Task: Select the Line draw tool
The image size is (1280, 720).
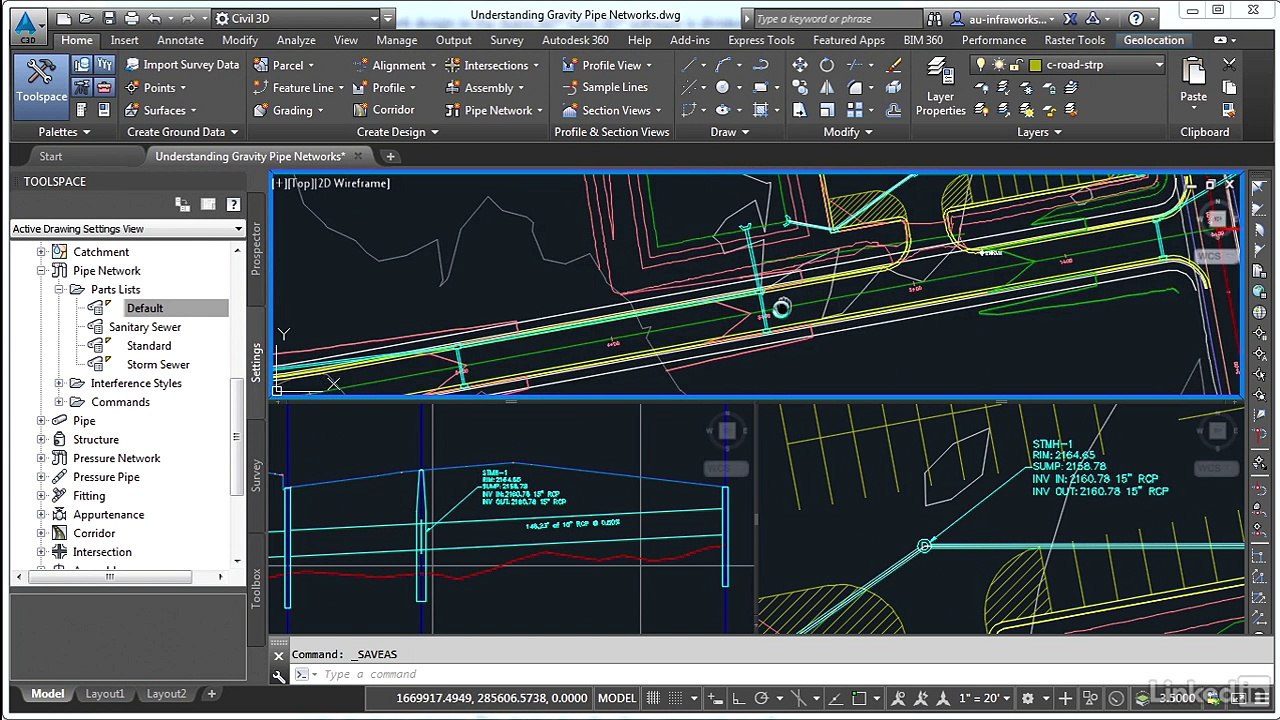Action: pyautogui.click(x=690, y=65)
